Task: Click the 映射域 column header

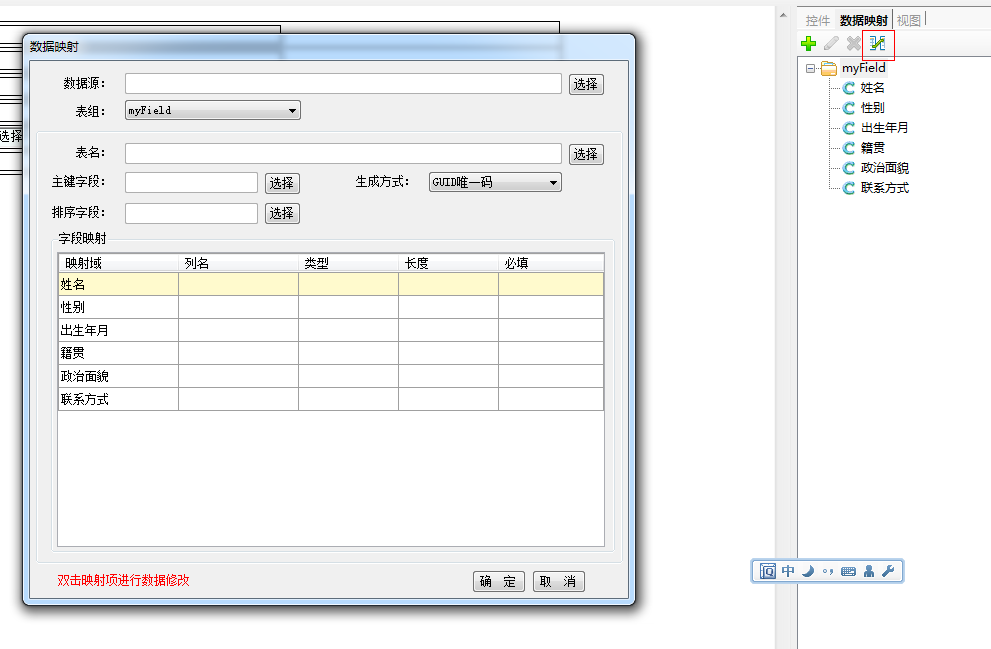Action: pyautogui.click(x=118, y=263)
